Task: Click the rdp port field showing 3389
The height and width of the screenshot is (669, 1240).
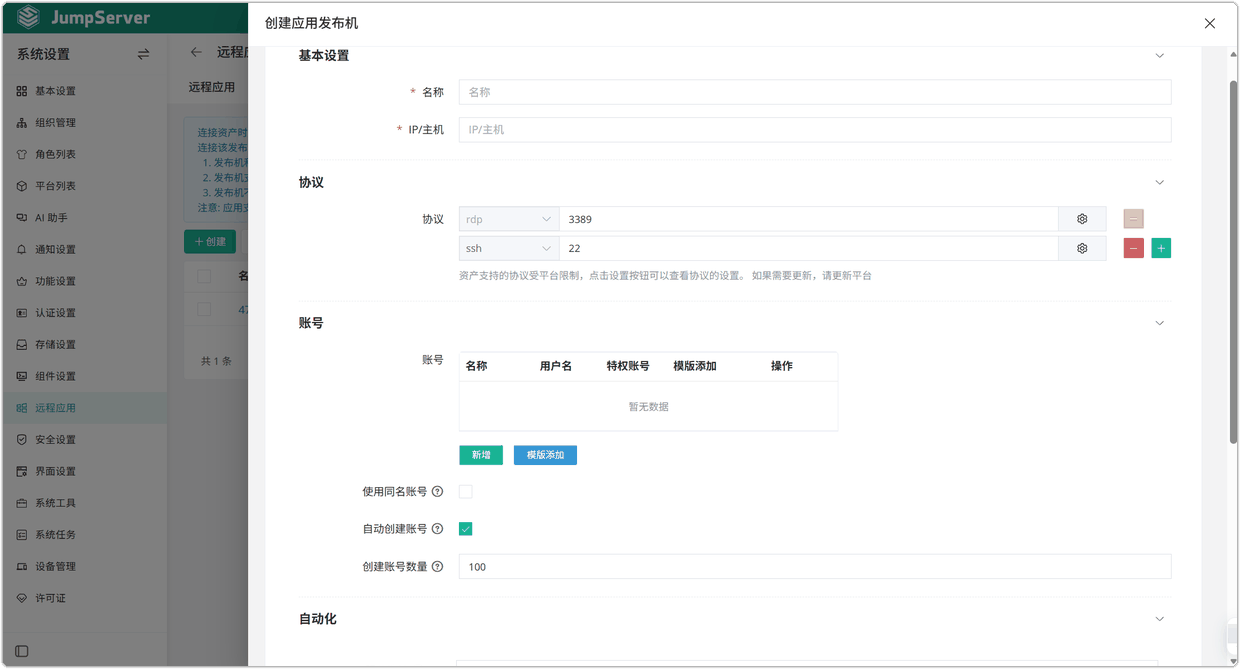Action: coord(809,219)
